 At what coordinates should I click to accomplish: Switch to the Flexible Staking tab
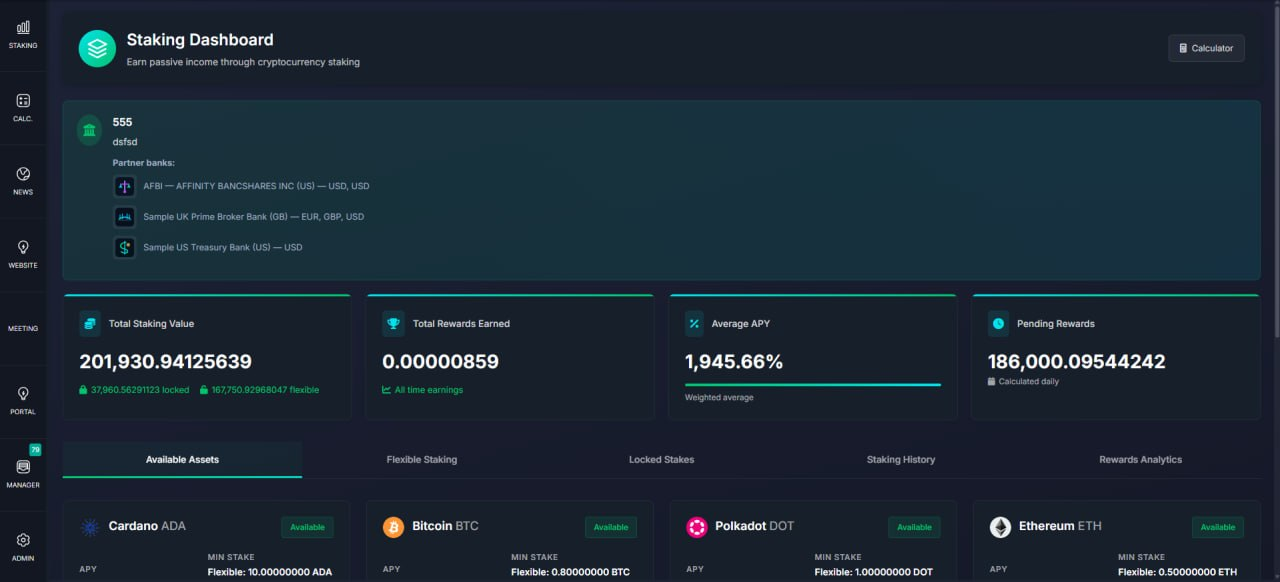422,460
